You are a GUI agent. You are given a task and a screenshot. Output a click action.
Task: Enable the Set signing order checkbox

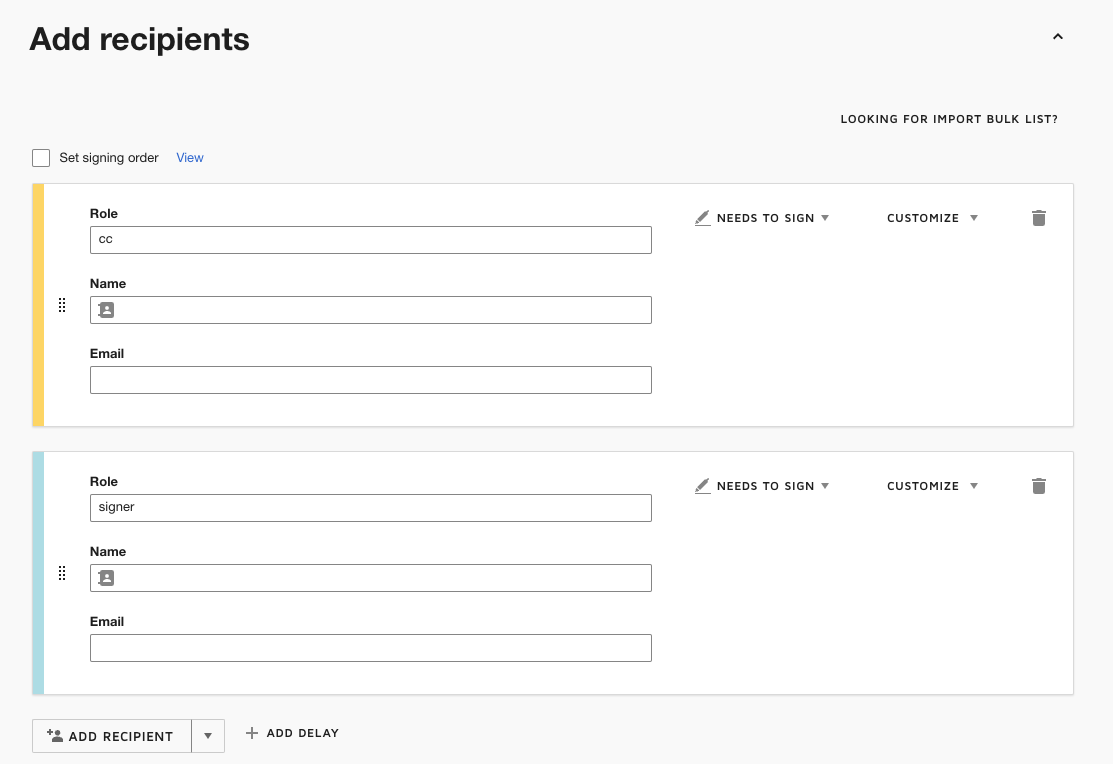coord(41,158)
